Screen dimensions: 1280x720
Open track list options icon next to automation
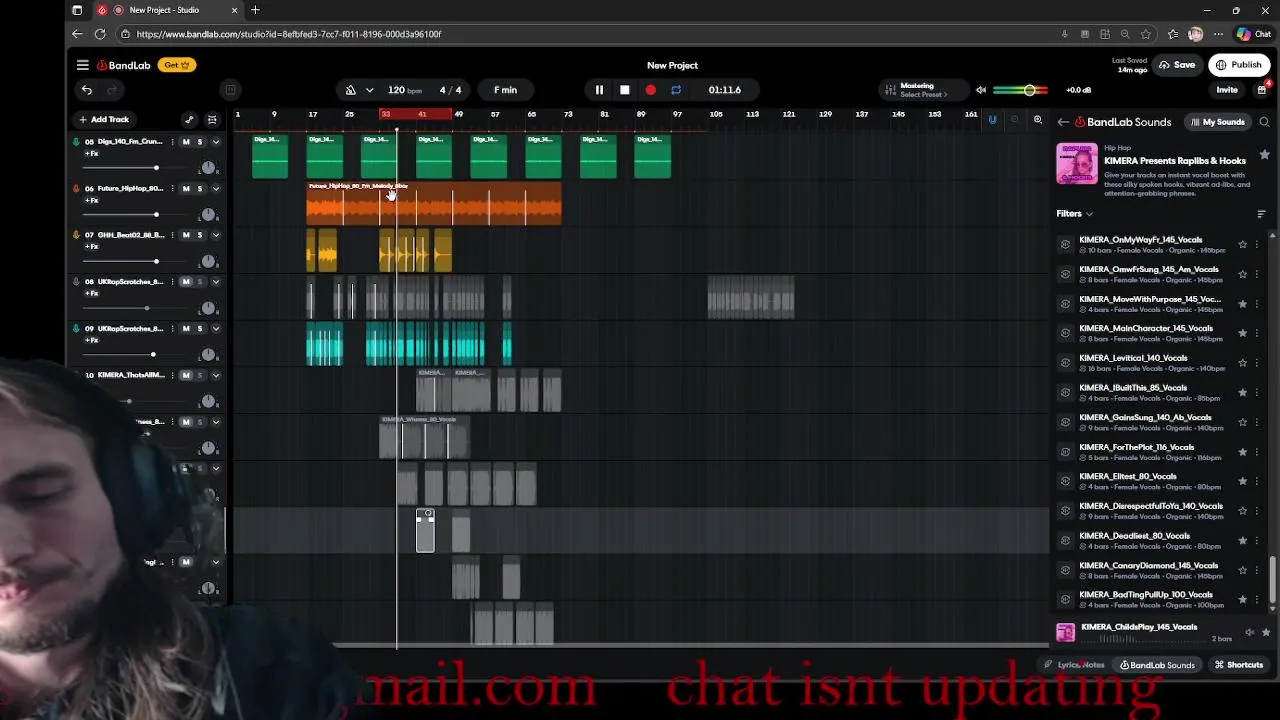point(212,120)
